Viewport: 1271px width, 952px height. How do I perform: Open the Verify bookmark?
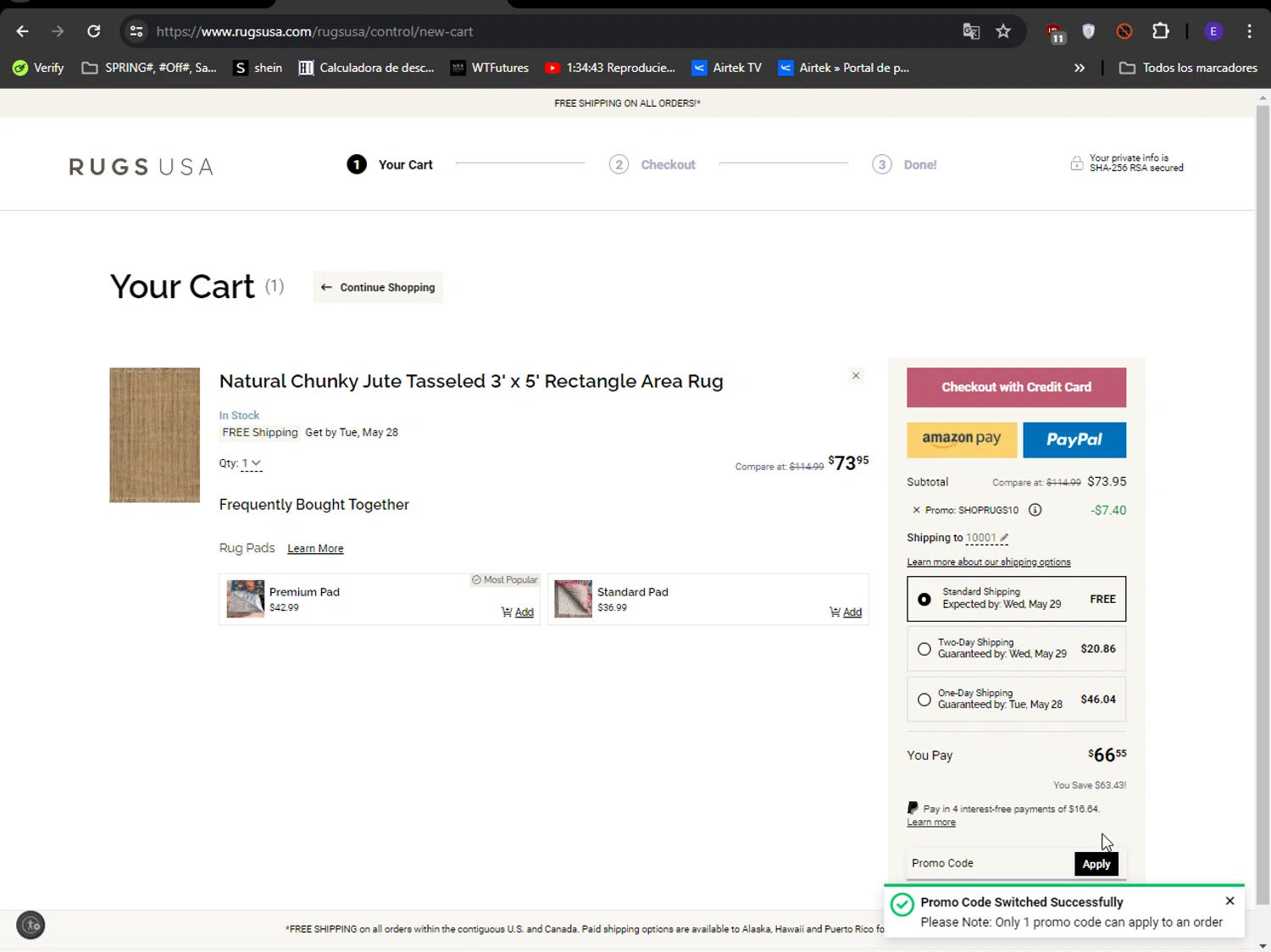click(x=38, y=68)
